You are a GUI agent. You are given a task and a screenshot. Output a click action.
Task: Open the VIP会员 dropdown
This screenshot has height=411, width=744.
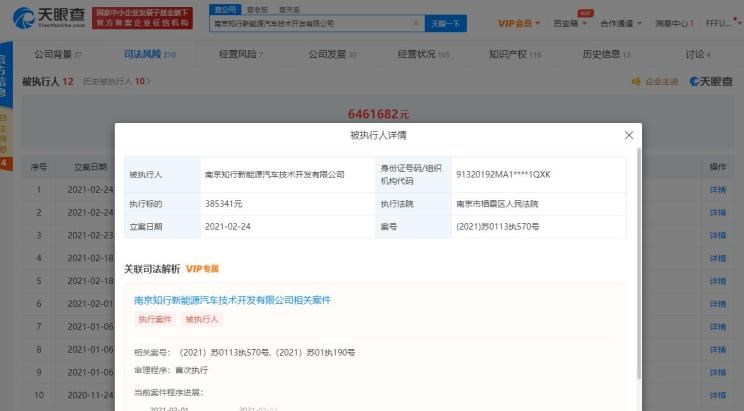(x=519, y=23)
